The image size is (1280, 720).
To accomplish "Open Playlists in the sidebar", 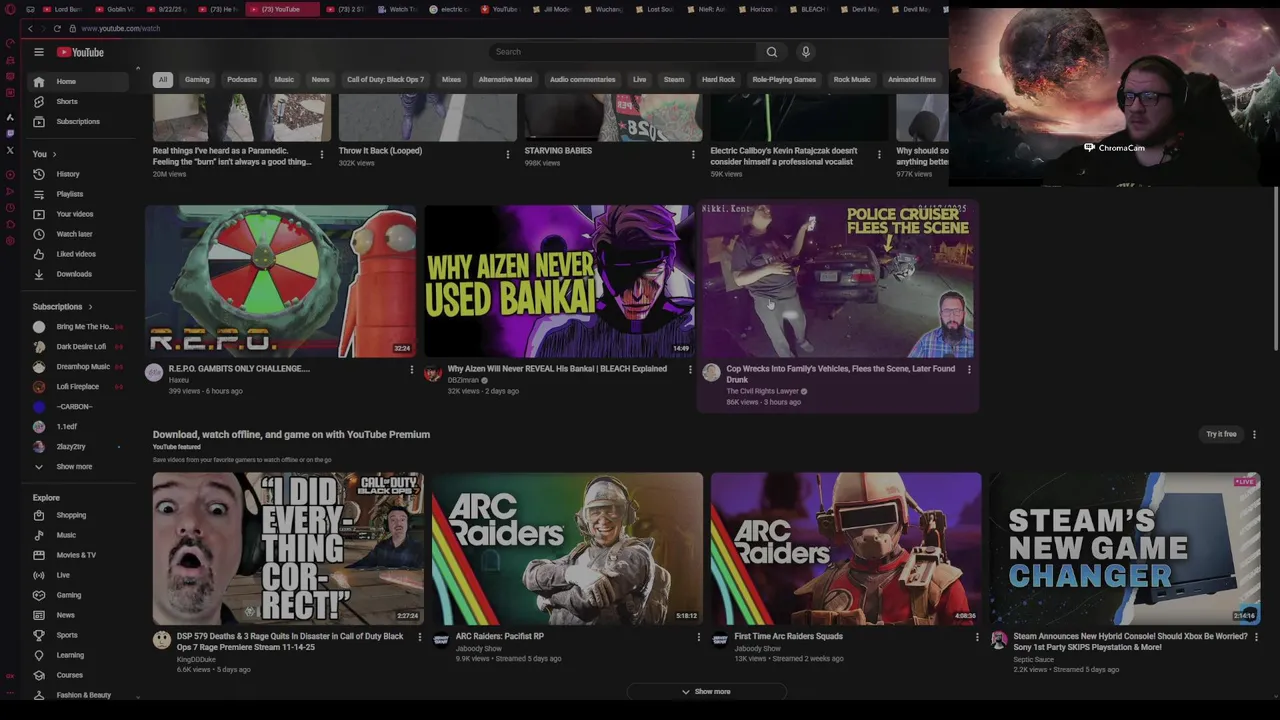I will [x=76, y=194].
